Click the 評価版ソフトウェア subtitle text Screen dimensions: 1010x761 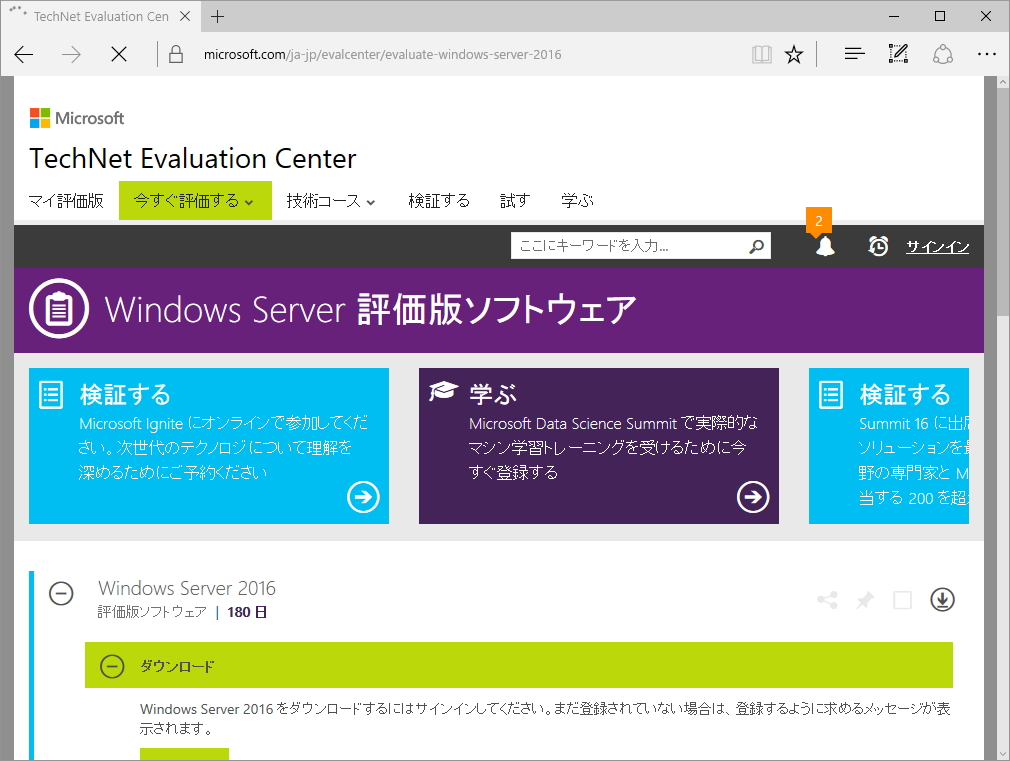pyautogui.click(x=152, y=612)
